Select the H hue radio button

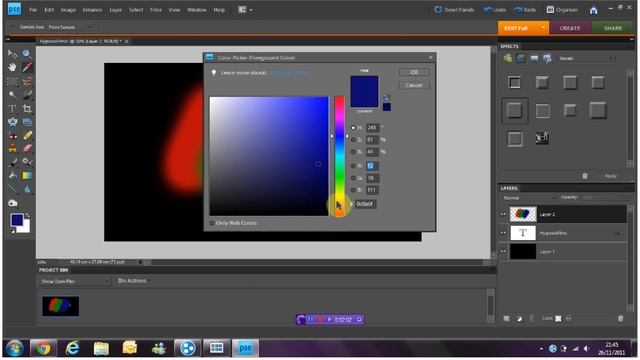[x=353, y=128]
